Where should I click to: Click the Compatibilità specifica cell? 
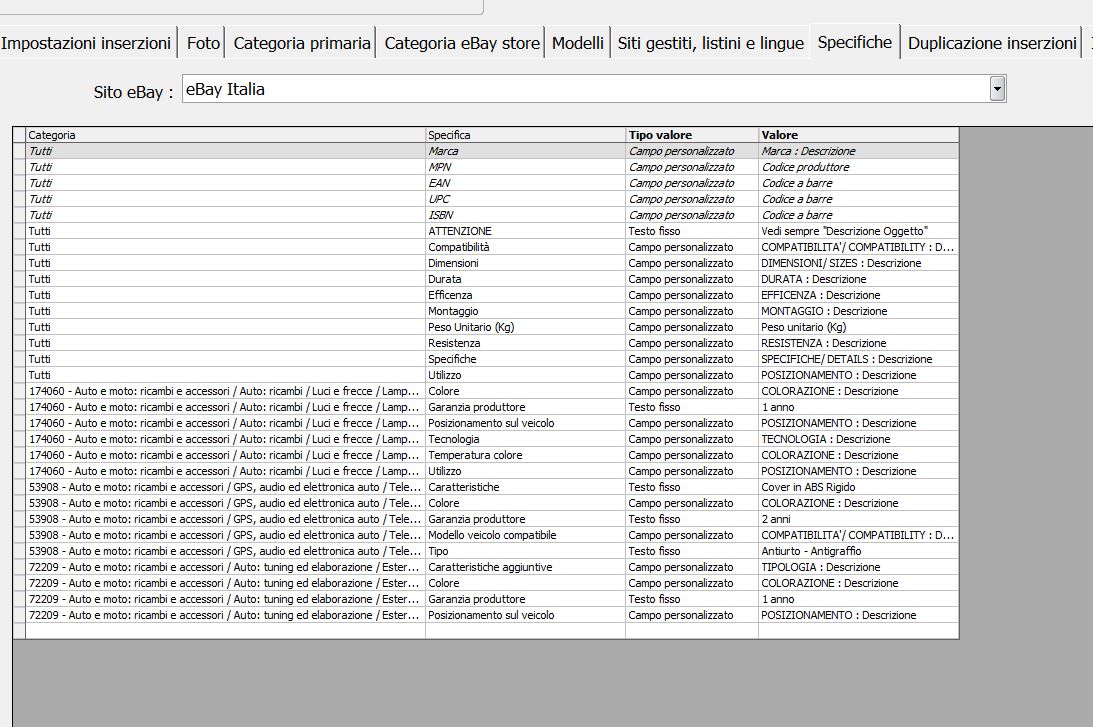[x=526, y=247]
